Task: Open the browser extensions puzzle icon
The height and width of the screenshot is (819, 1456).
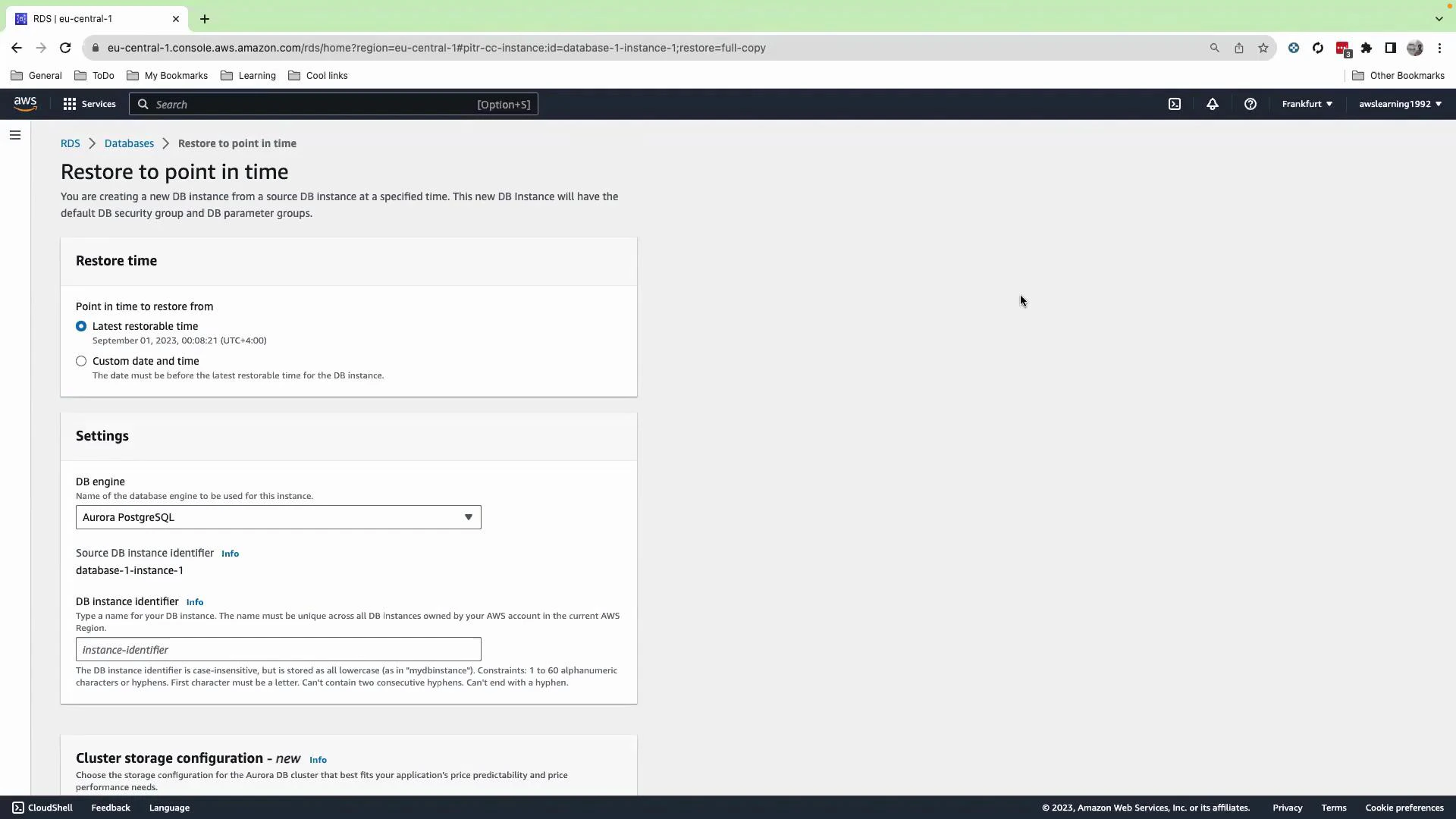Action: [1367, 48]
